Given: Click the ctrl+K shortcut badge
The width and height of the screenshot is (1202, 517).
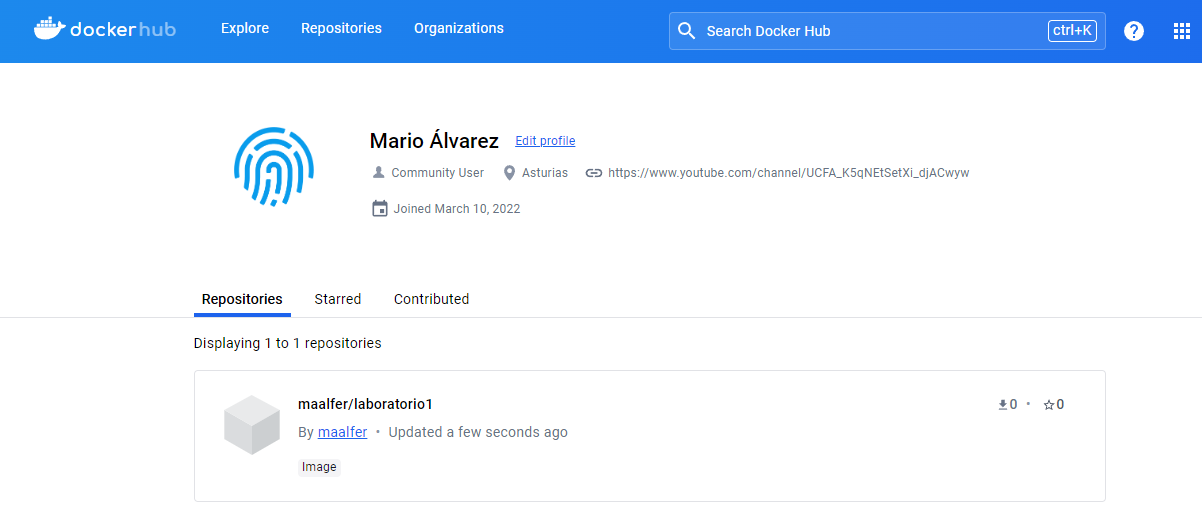Looking at the screenshot, I should (1072, 31).
